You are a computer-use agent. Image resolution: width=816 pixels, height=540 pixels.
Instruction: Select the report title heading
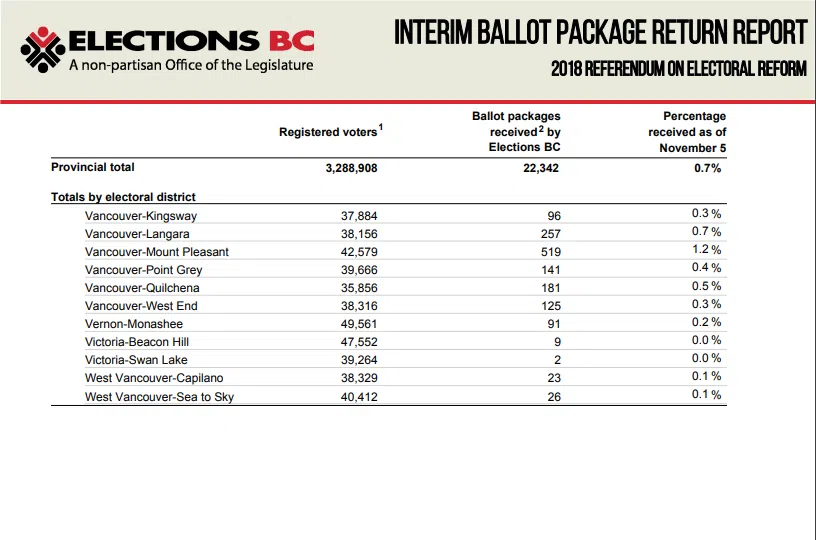pyautogui.click(x=601, y=32)
